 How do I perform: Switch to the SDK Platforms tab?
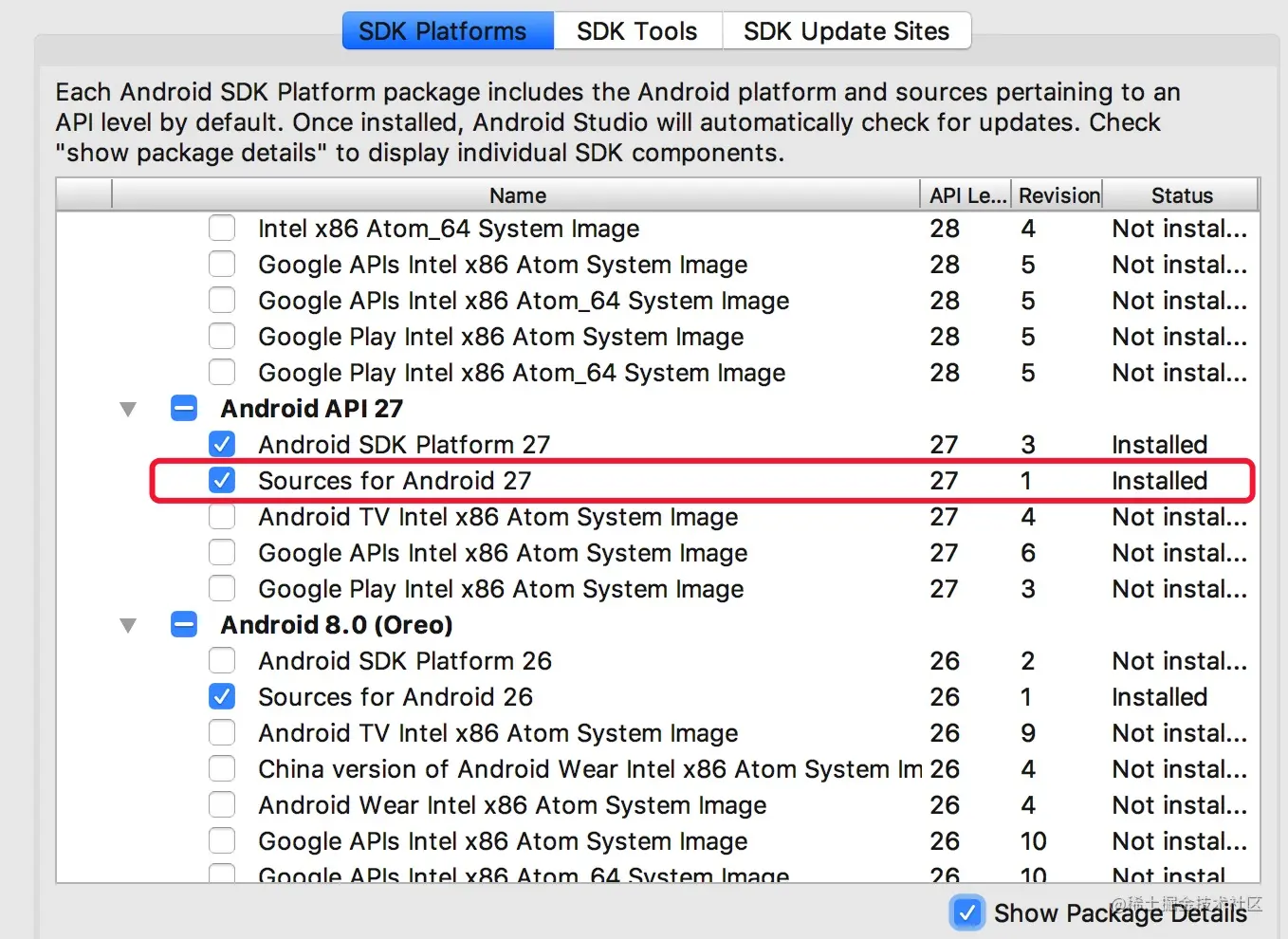tap(448, 31)
